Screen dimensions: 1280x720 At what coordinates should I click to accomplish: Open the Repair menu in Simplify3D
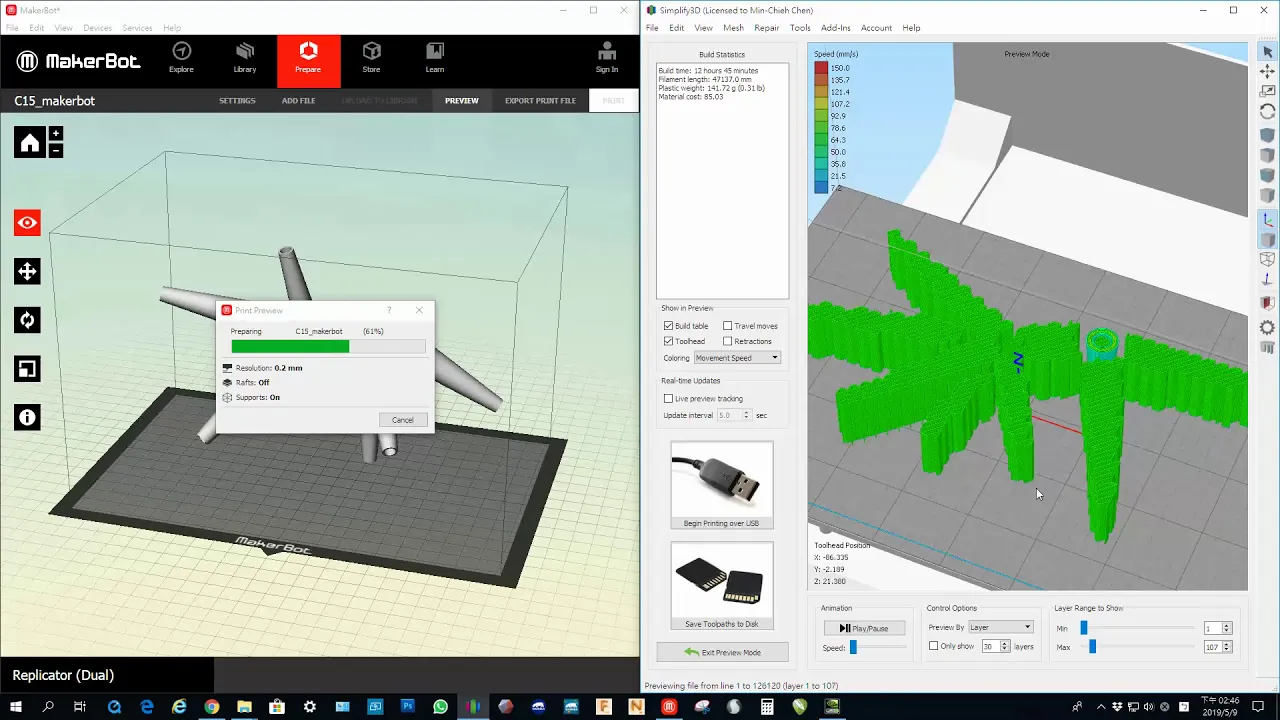(767, 28)
